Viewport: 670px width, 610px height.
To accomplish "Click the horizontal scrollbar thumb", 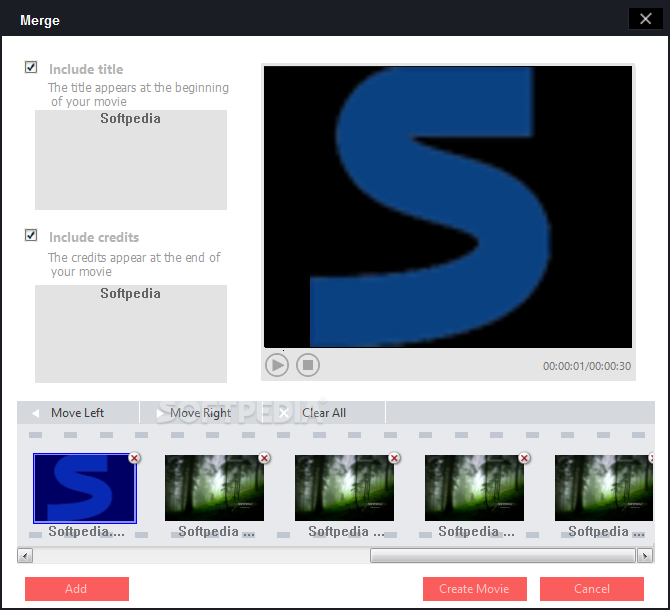I will [x=502, y=556].
